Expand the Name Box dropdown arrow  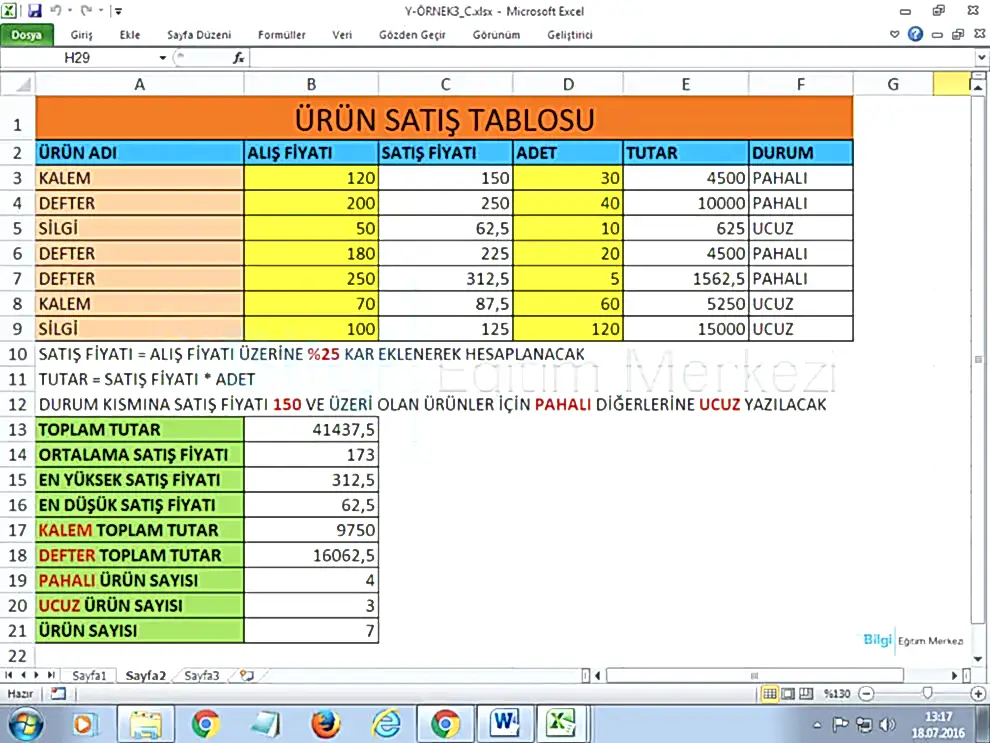coord(163,58)
